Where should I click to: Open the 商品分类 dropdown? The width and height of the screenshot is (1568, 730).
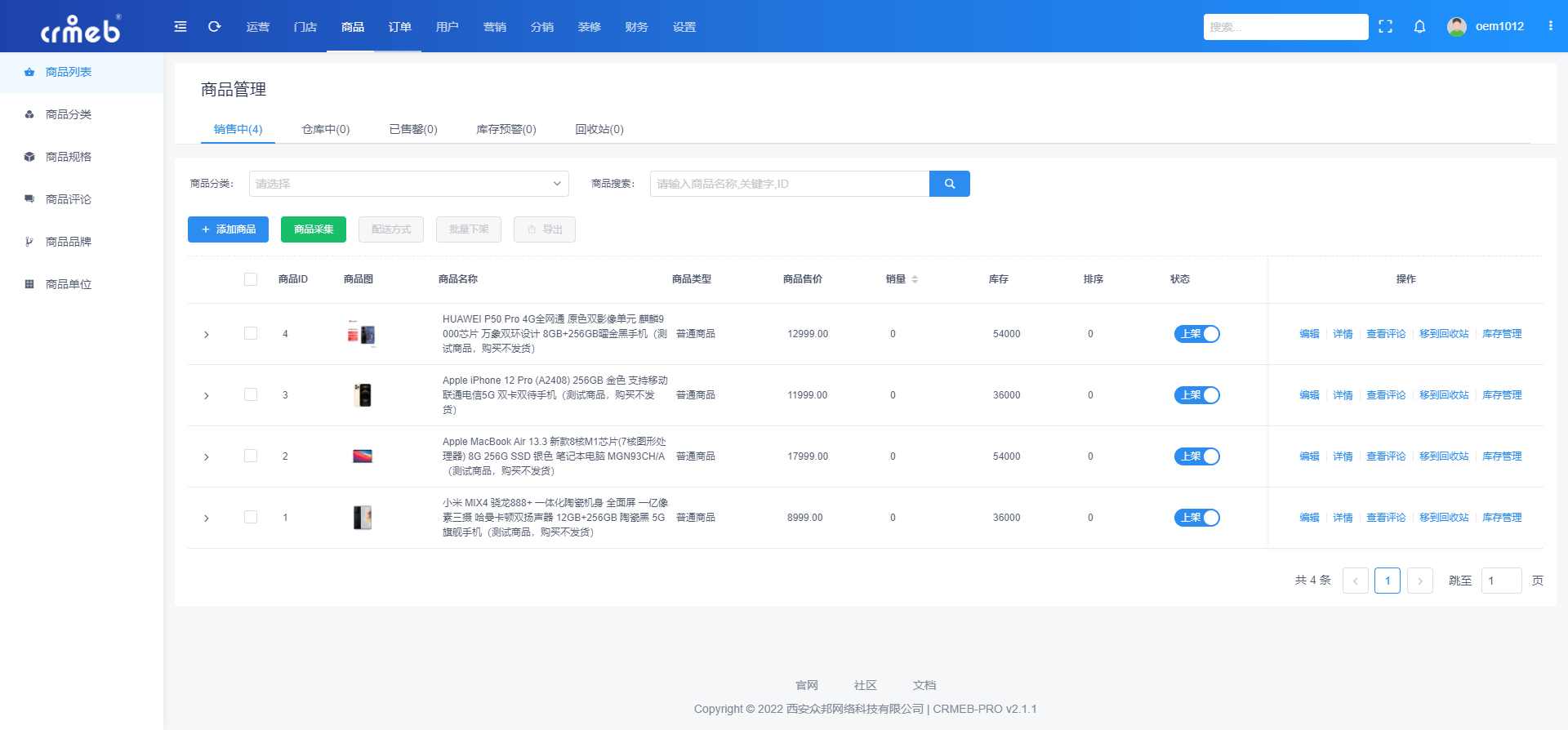point(409,184)
